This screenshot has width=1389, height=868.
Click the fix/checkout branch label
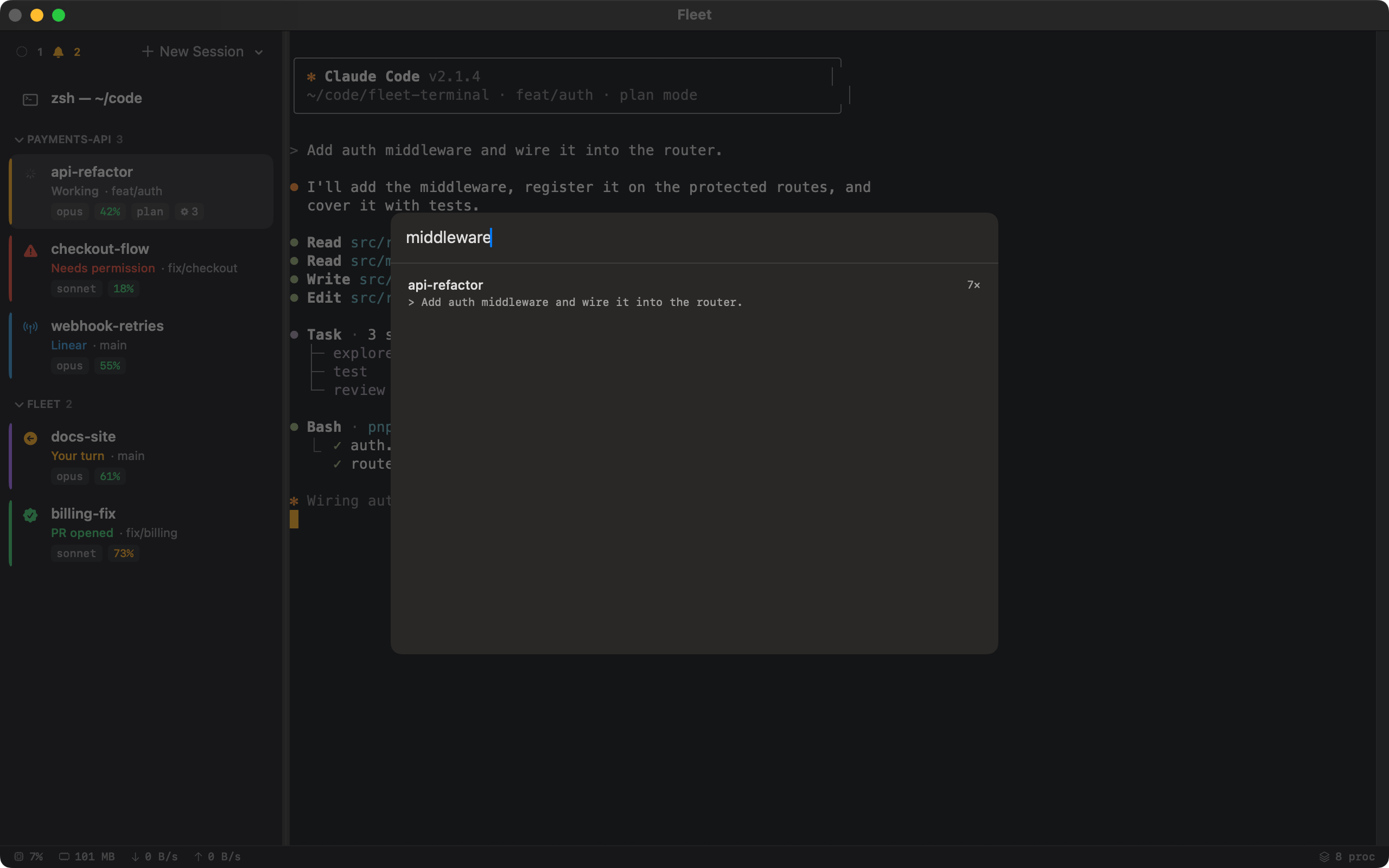coord(203,268)
